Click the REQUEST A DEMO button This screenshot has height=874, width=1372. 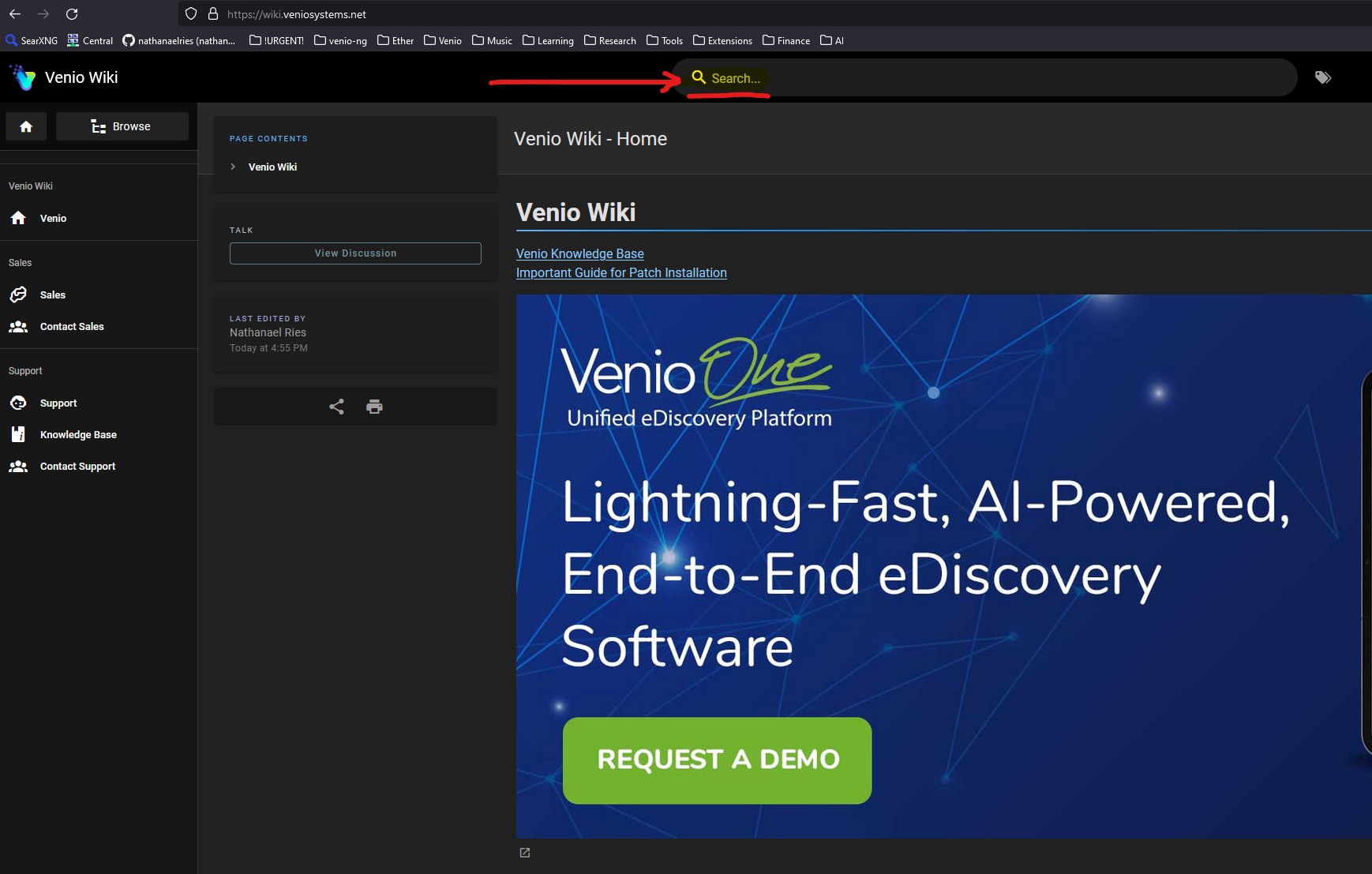coord(717,760)
